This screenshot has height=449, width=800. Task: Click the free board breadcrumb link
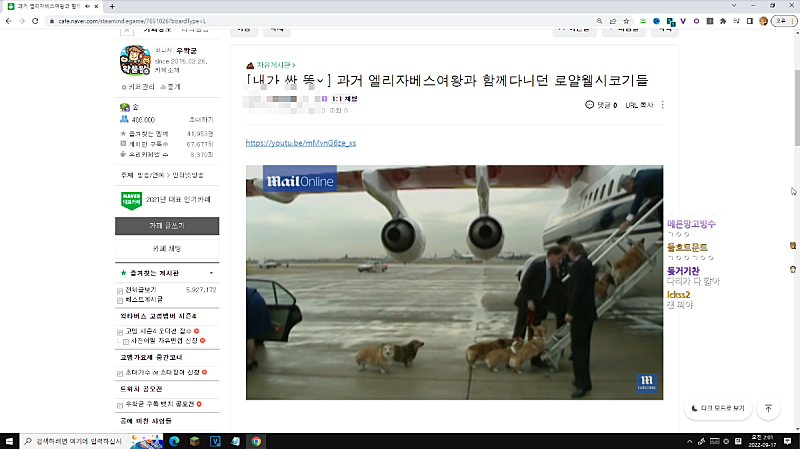tap(276, 65)
